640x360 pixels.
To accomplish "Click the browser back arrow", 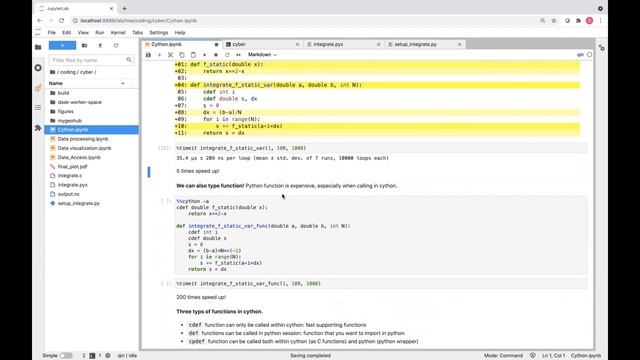I will (x=40, y=20).
